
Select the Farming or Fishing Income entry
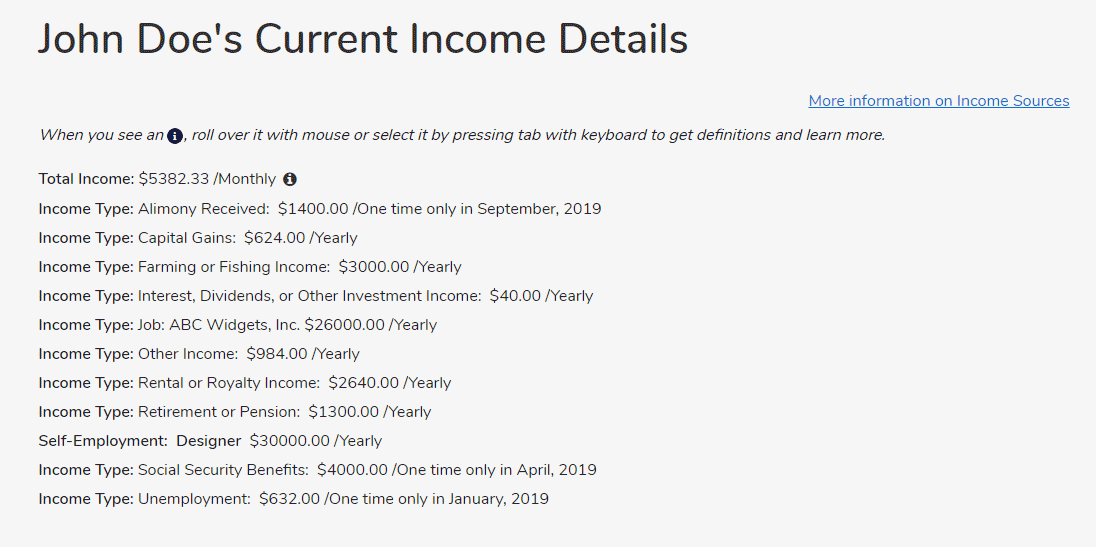tap(250, 266)
